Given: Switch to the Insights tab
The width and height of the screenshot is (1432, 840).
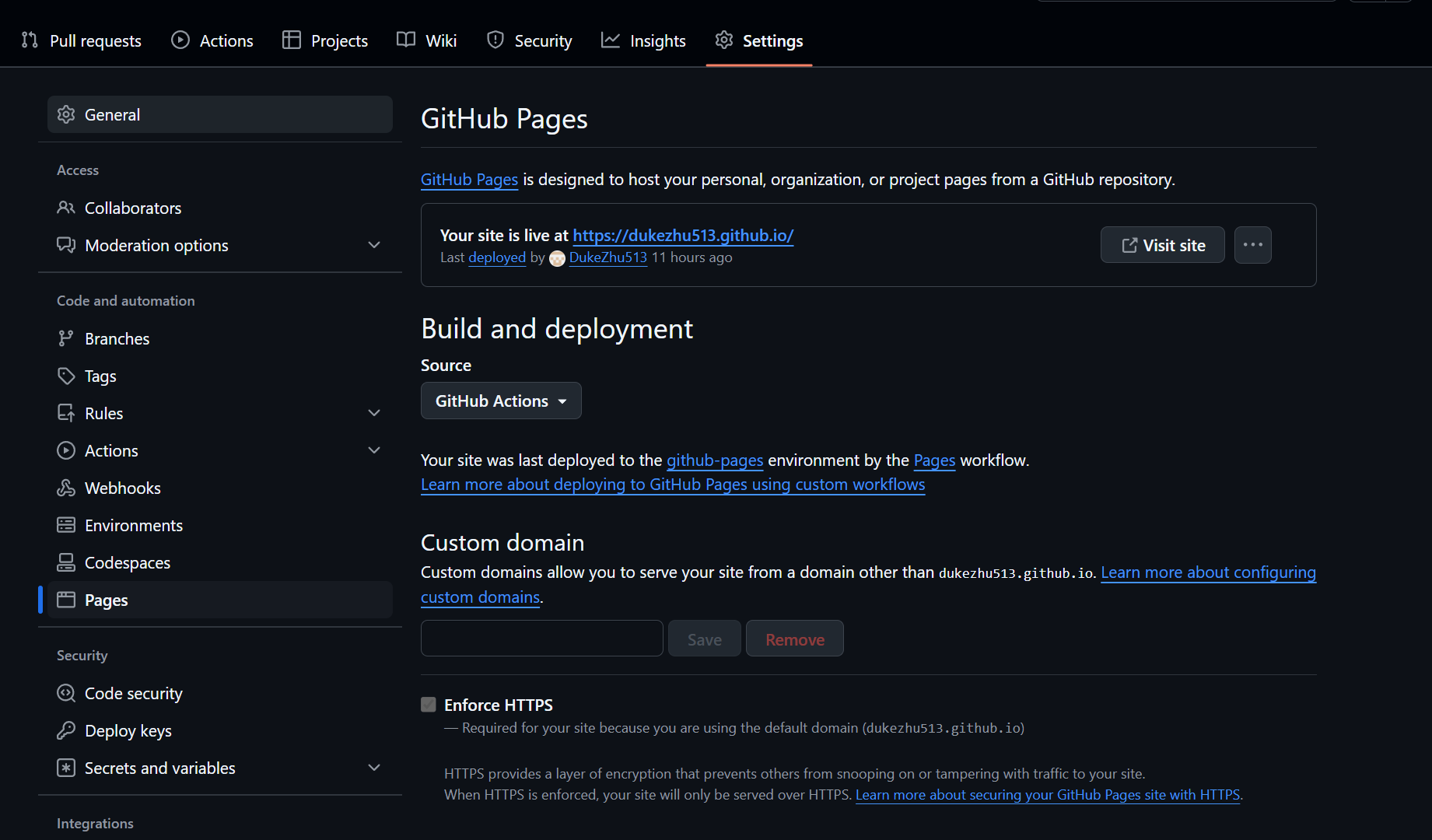Looking at the screenshot, I should (x=643, y=40).
